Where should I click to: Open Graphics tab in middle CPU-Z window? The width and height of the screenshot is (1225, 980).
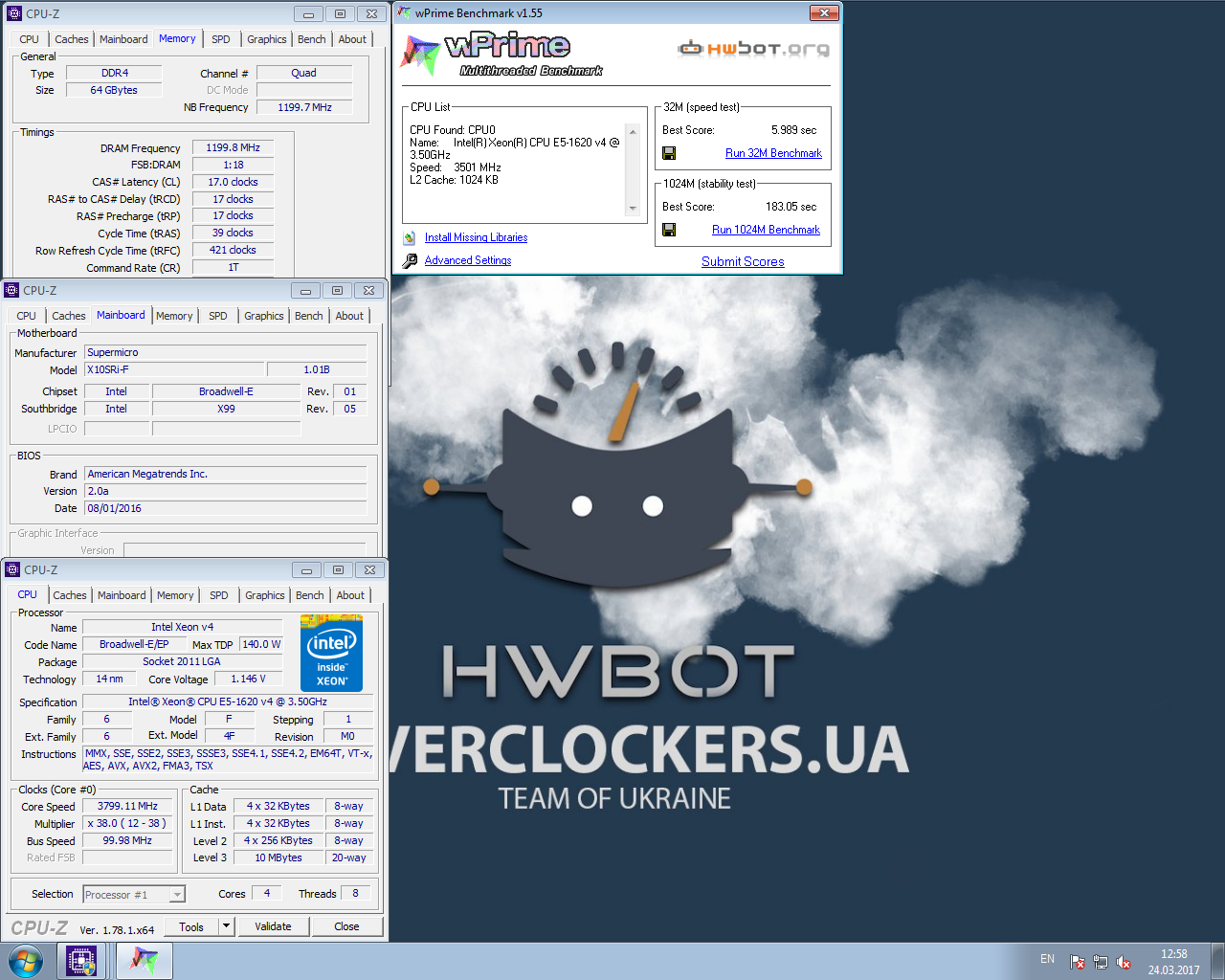coord(264,316)
